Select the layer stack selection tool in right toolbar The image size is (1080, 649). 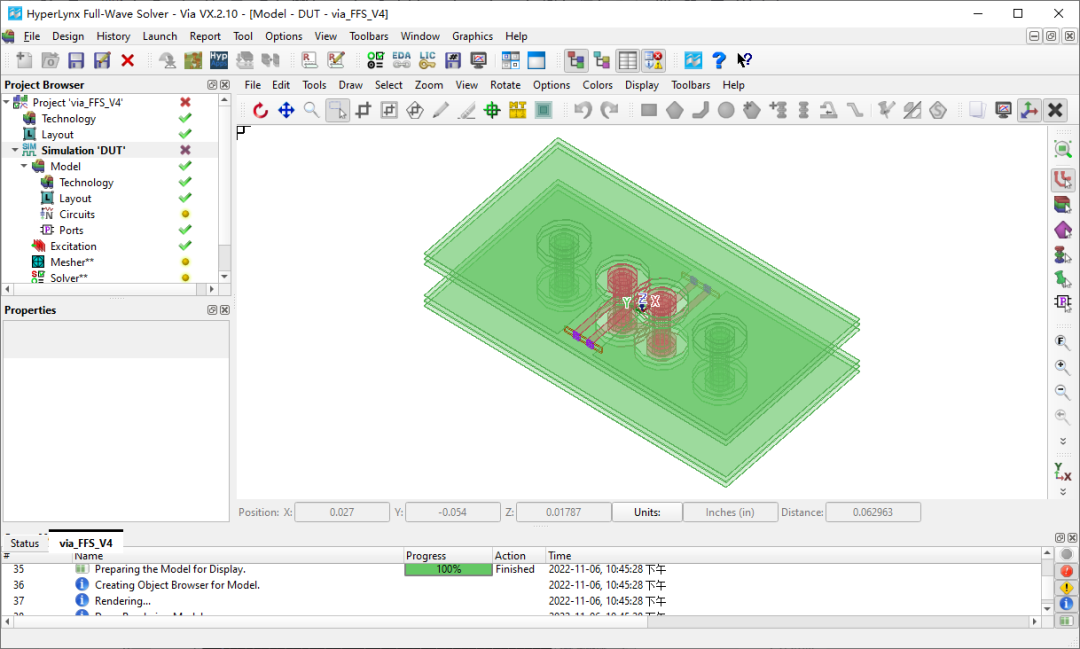coord(1063,205)
